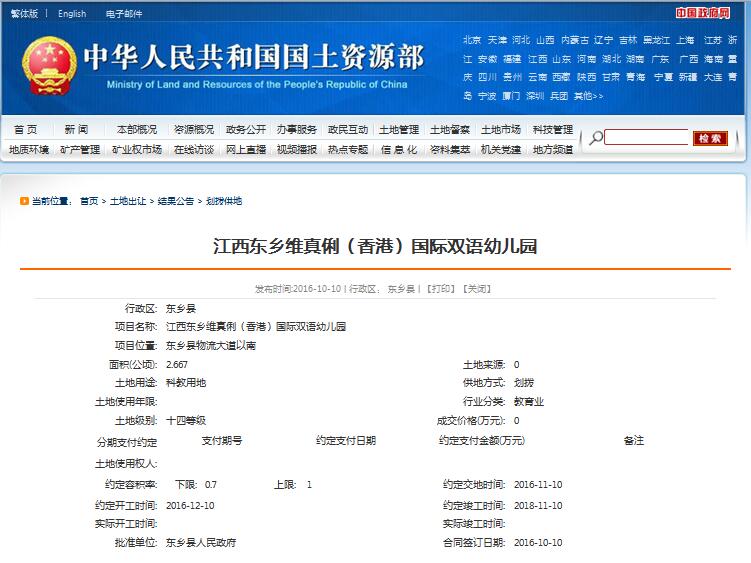Switch site language to English
The width and height of the screenshot is (751, 563).
coord(72,14)
